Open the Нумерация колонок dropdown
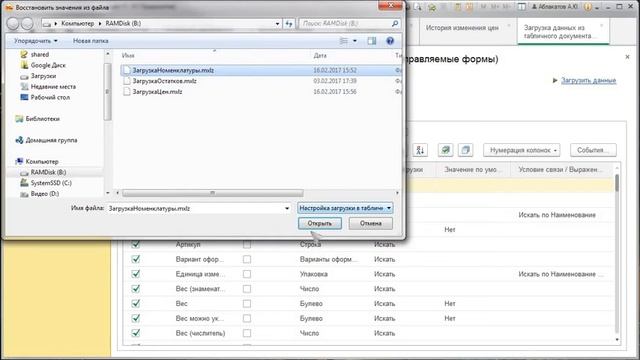The height and width of the screenshot is (360, 640). [x=522, y=150]
